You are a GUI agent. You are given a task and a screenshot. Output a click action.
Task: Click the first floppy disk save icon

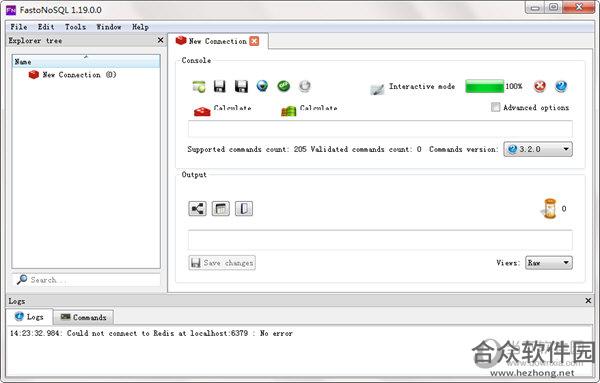[x=219, y=86]
